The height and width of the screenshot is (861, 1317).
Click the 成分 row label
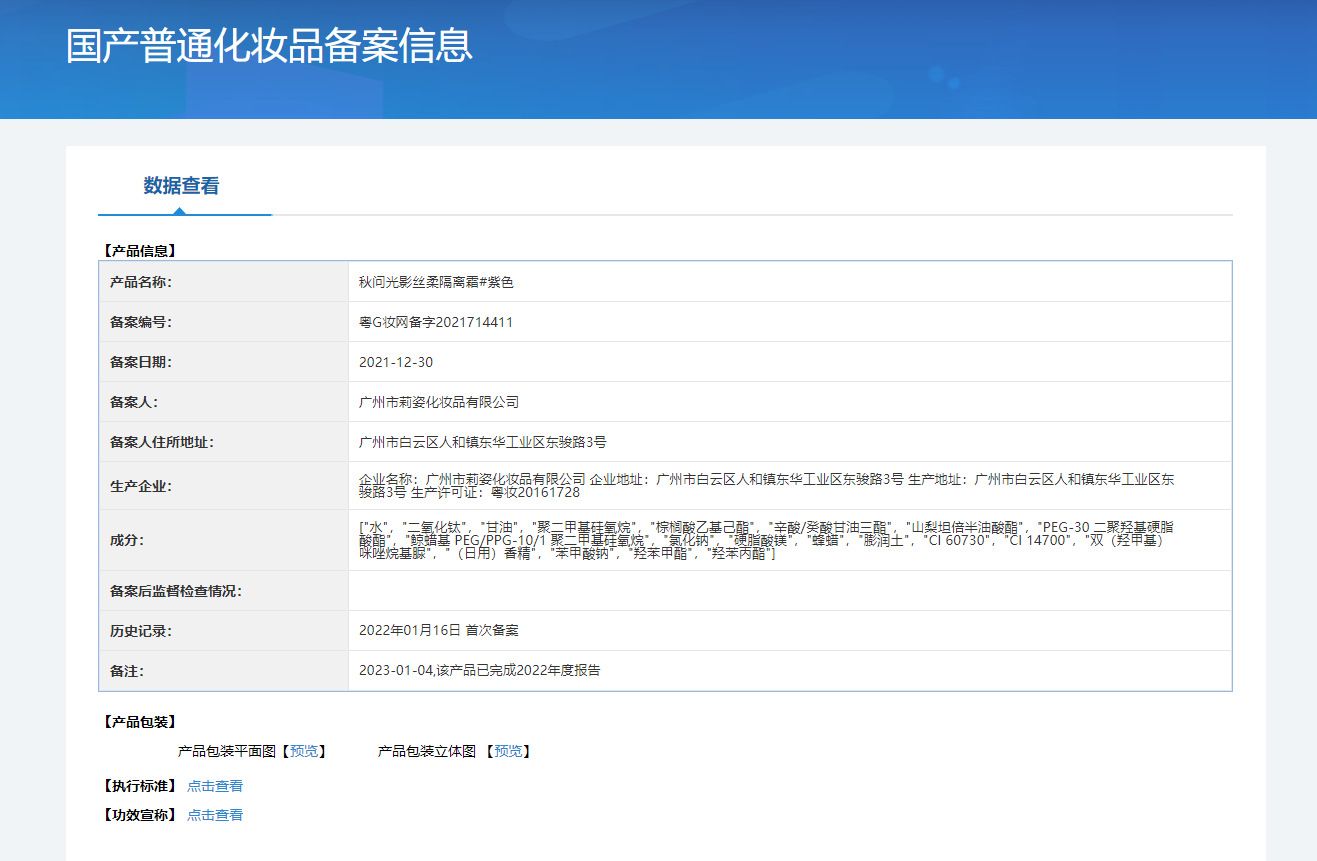coord(127,540)
